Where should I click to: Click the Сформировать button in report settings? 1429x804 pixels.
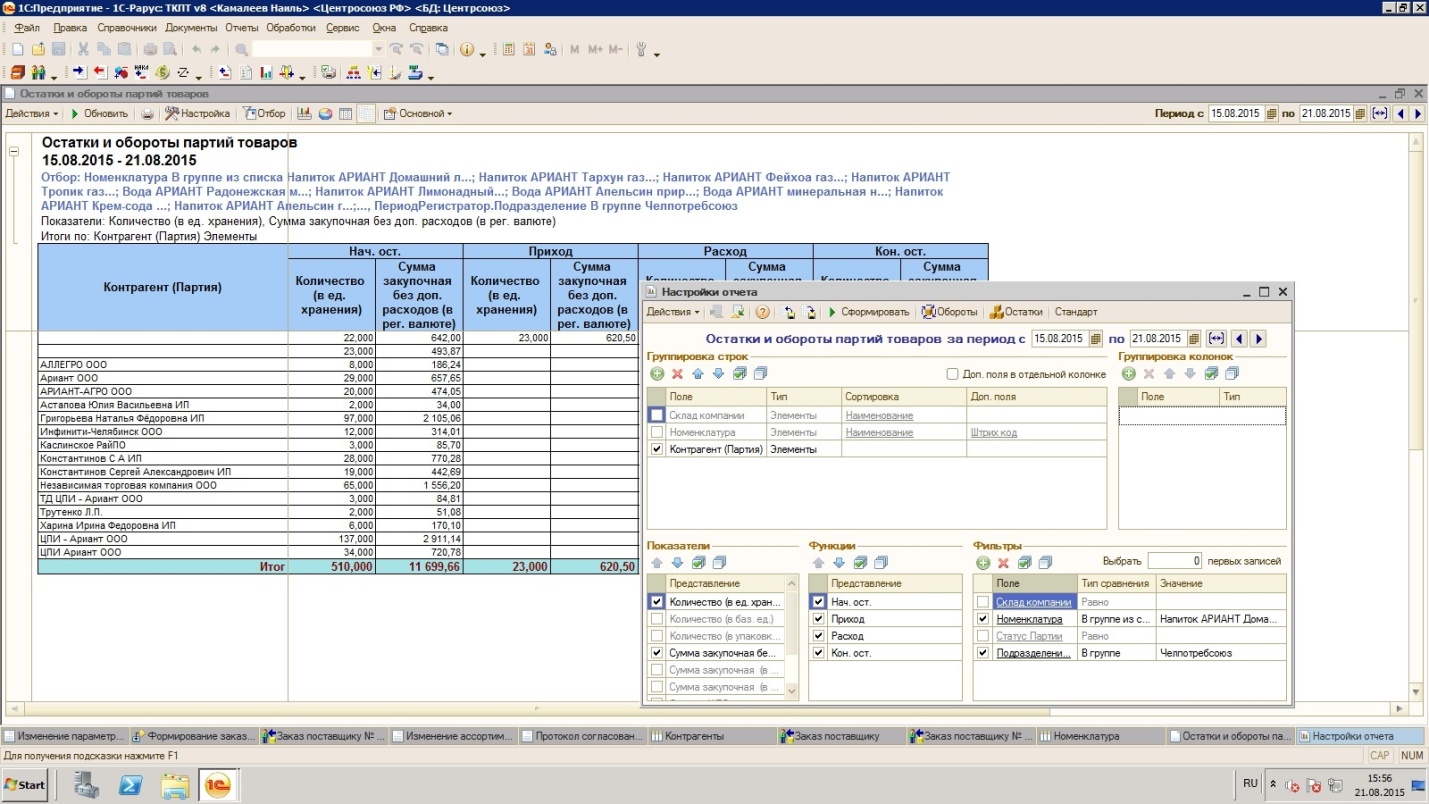tap(868, 312)
